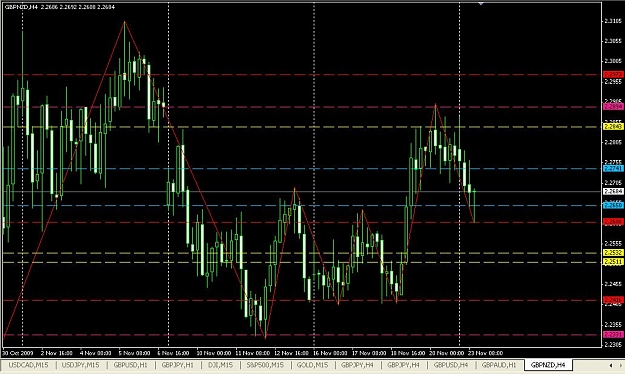Click the magenta 2.2331 price label

pos(613,334)
